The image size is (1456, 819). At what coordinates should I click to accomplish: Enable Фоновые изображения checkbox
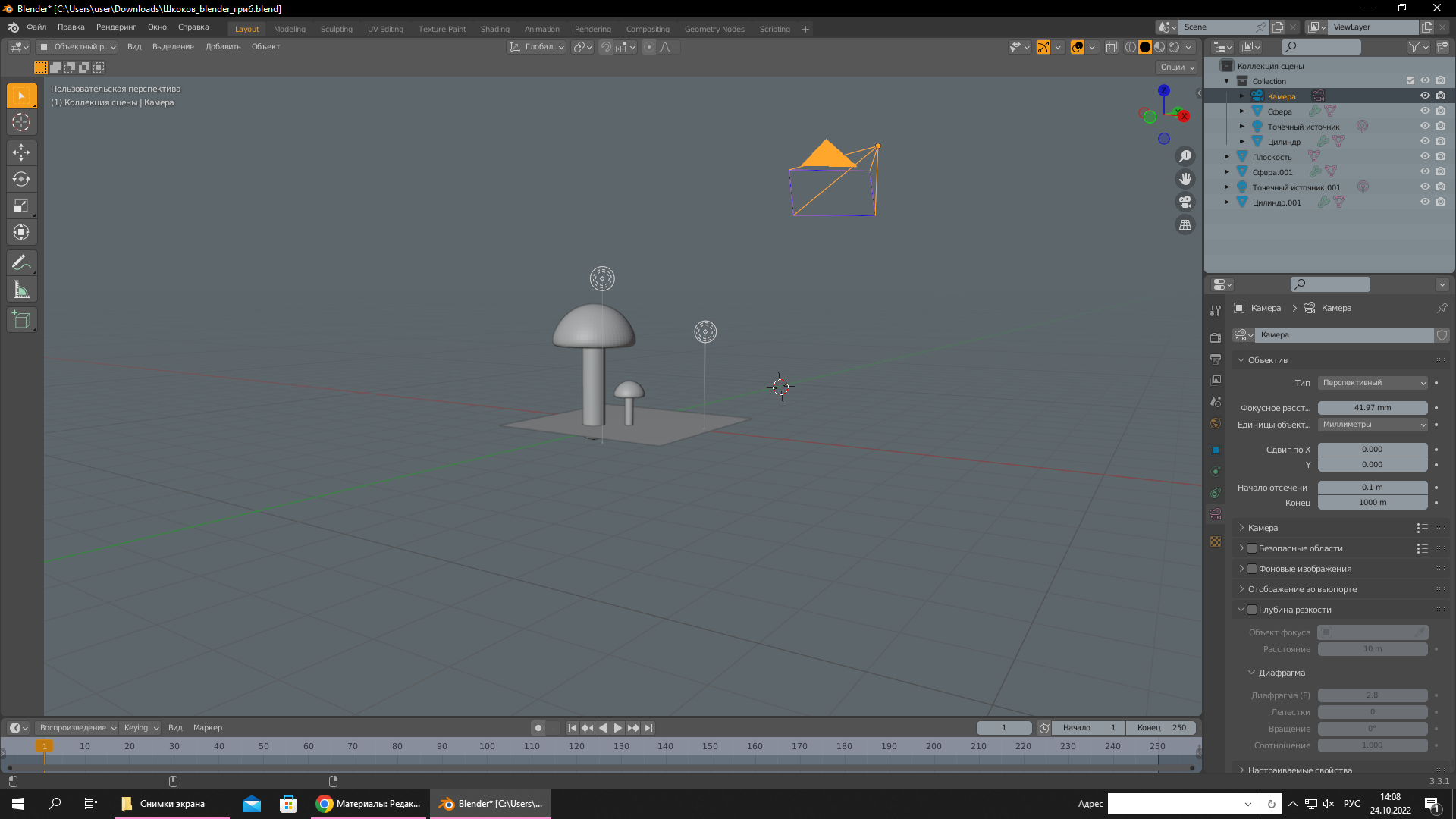1252,569
